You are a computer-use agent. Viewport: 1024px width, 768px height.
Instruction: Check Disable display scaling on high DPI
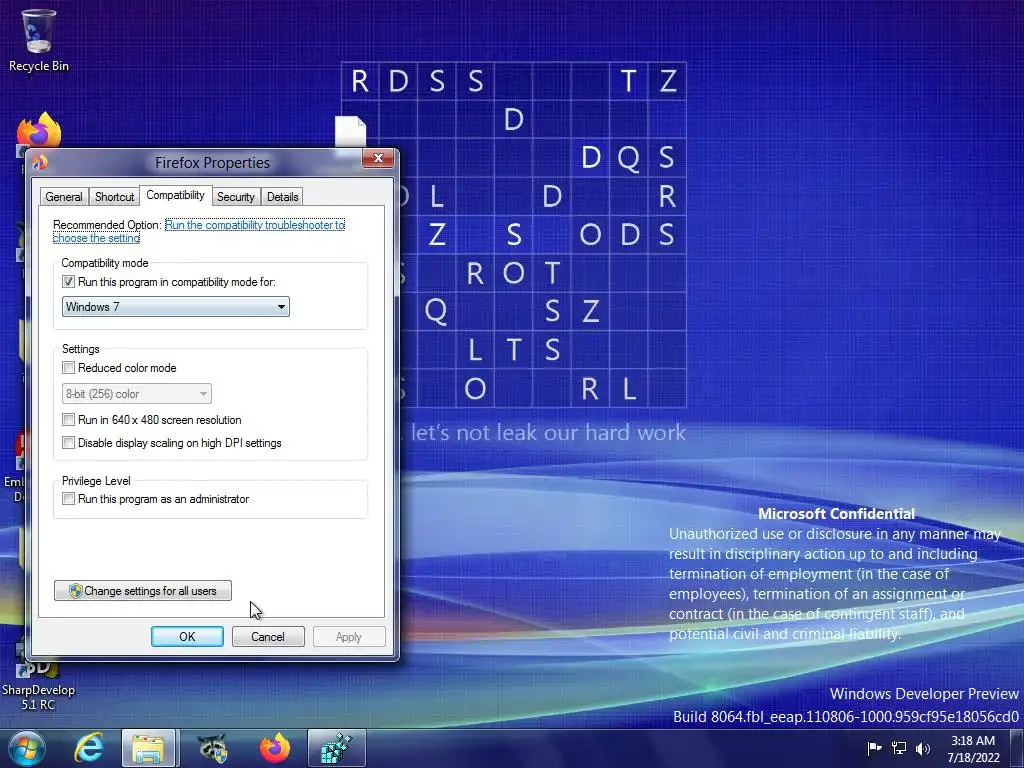coord(68,442)
